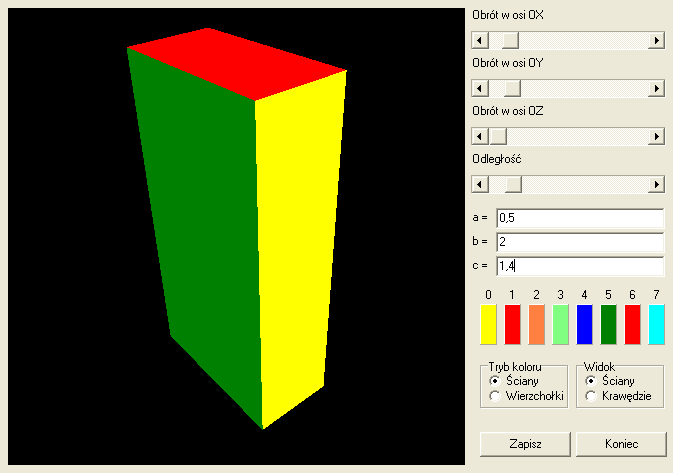Pick the cyan color swatch number 7
Image resolution: width=673 pixels, height=473 pixels.
pyautogui.click(x=656, y=325)
